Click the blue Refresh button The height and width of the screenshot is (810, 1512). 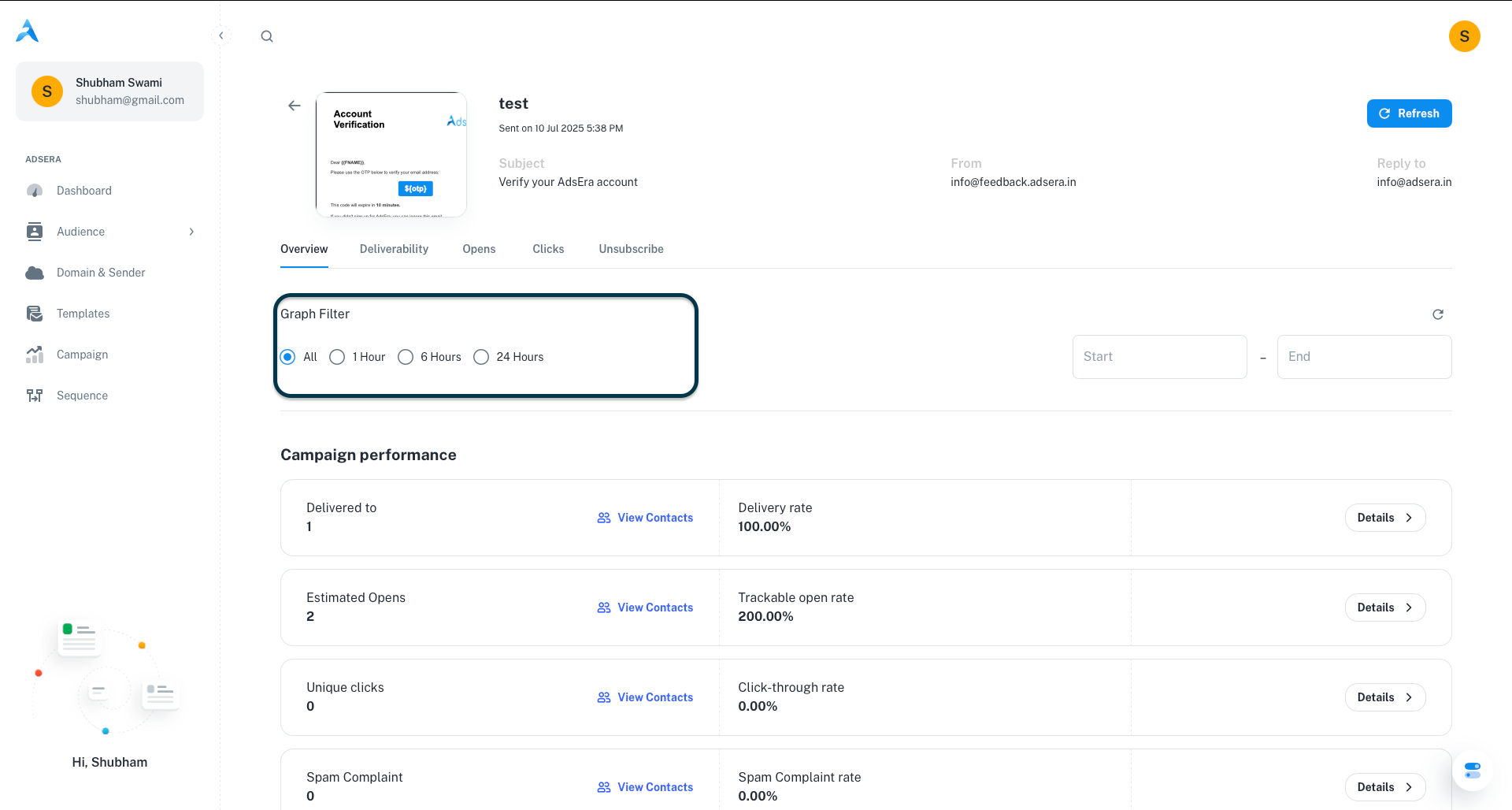[x=1409, y=113]
